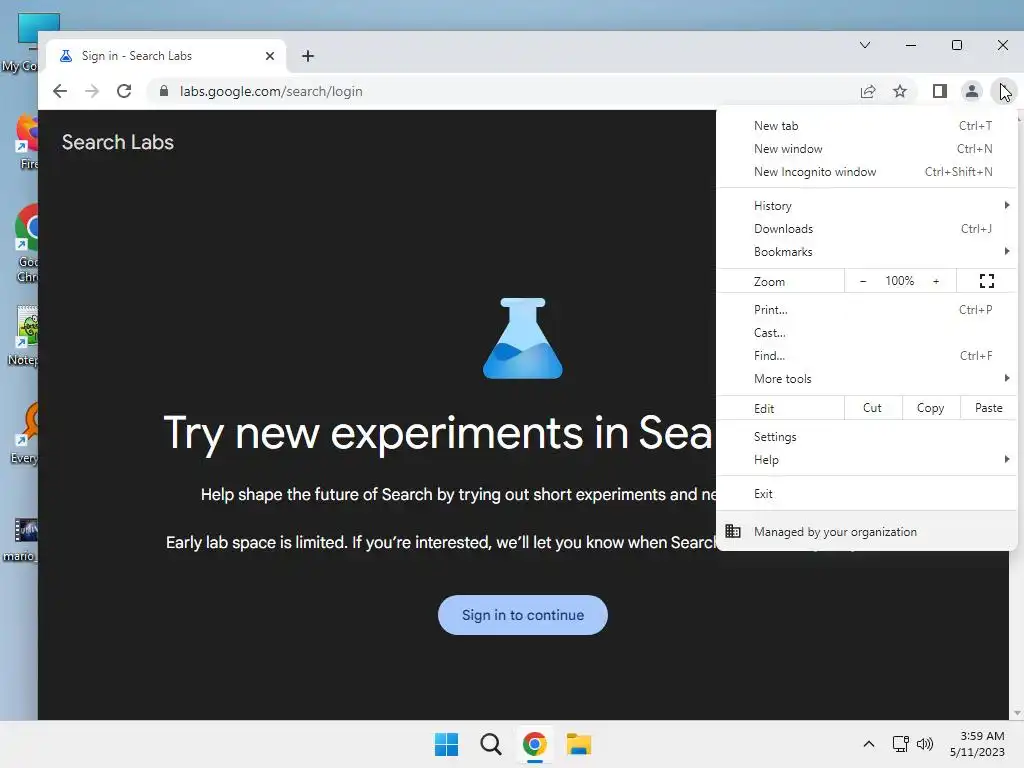Choose Exit from the Chrome menu
Viewport: 1024px width, 768px height.
(x=867, y=494)
